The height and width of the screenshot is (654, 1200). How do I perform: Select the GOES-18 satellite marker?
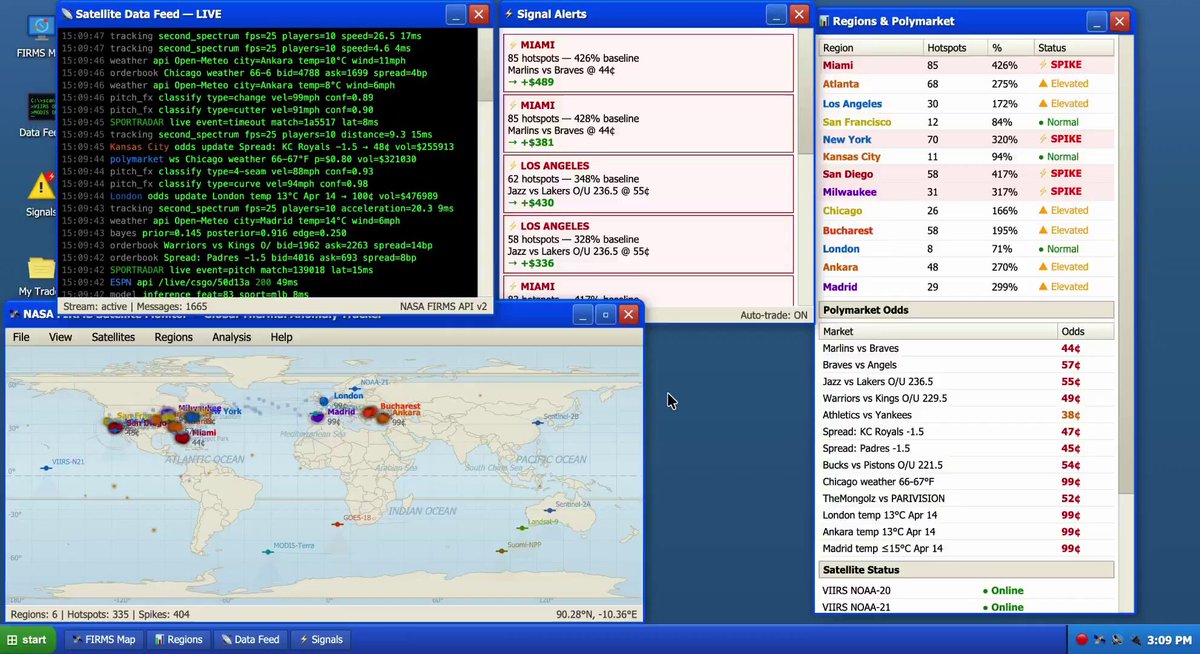point(338,525)
